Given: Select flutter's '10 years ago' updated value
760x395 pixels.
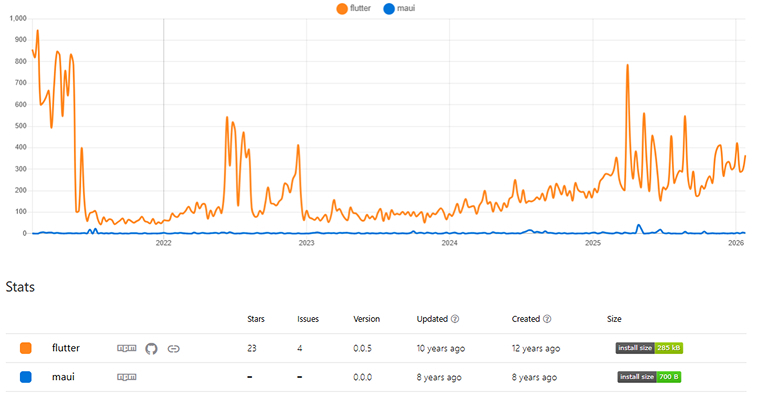Looking at the screenshot, I should [x=441, y=348].
